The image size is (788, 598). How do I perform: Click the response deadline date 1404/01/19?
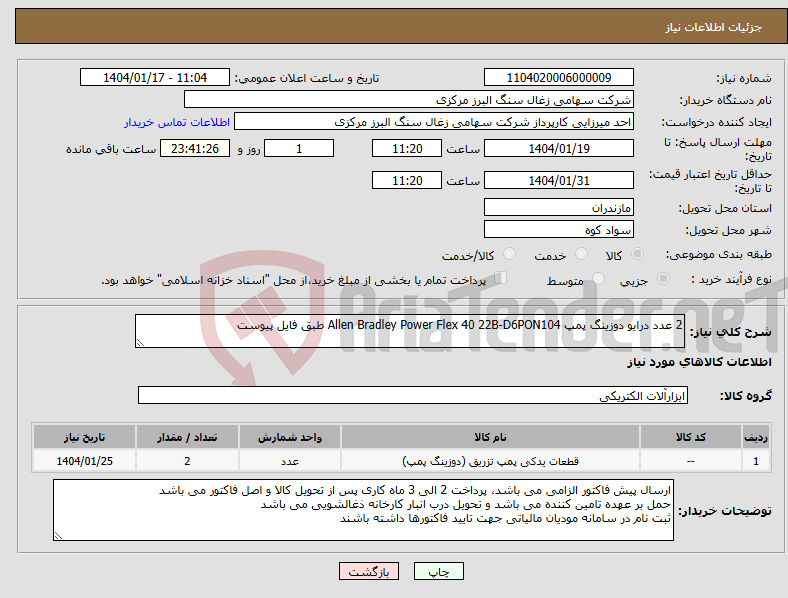coord(558,148)
